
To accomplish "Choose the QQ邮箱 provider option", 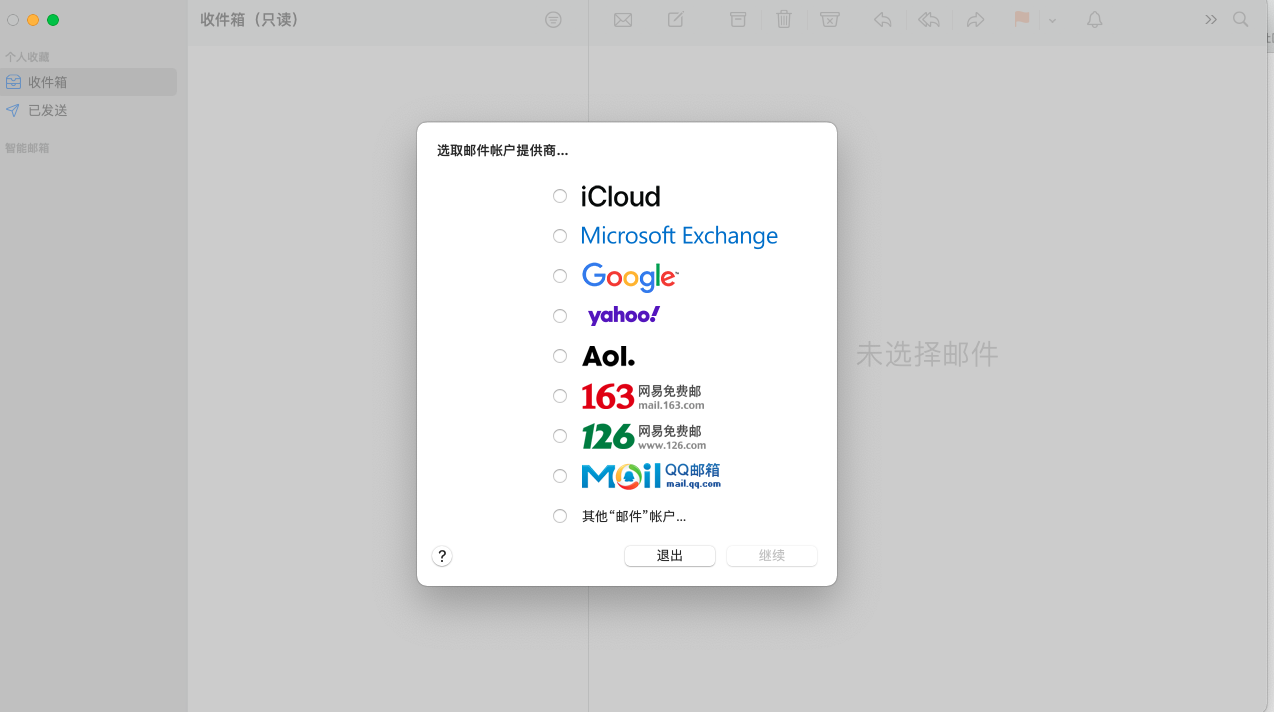I will point(560,476).
